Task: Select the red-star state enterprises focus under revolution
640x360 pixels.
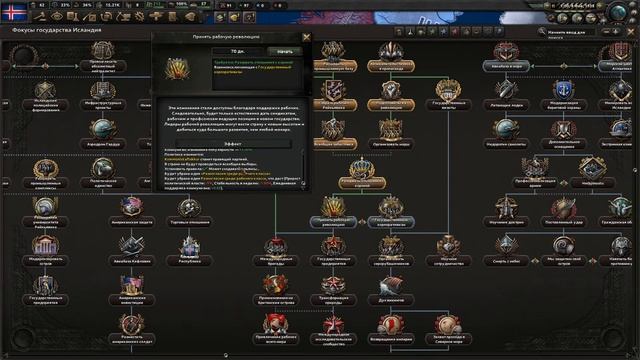Action: click(x=333, y=245)
